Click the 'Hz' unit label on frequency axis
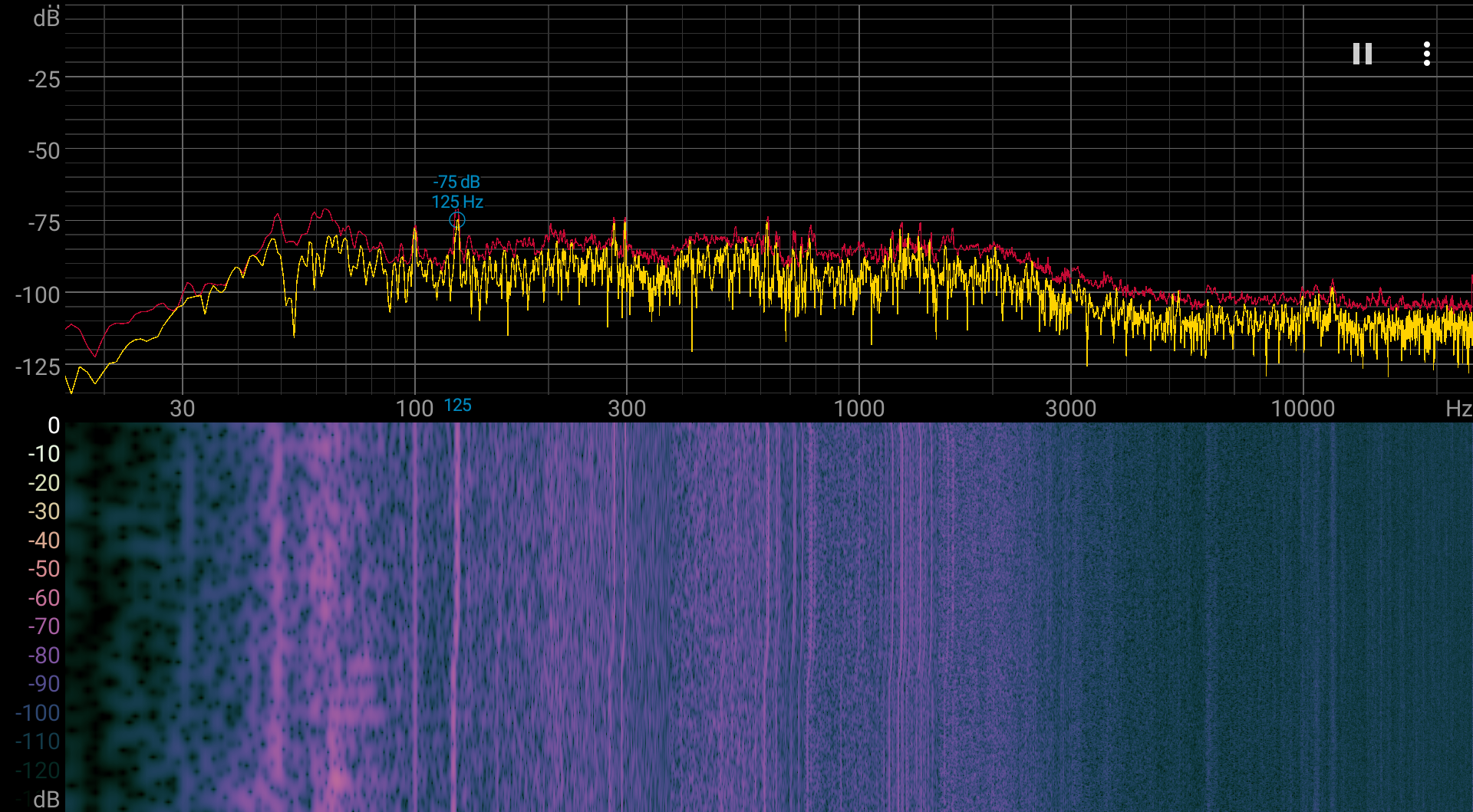The image size is (1473, 812). pos(1458,409)
